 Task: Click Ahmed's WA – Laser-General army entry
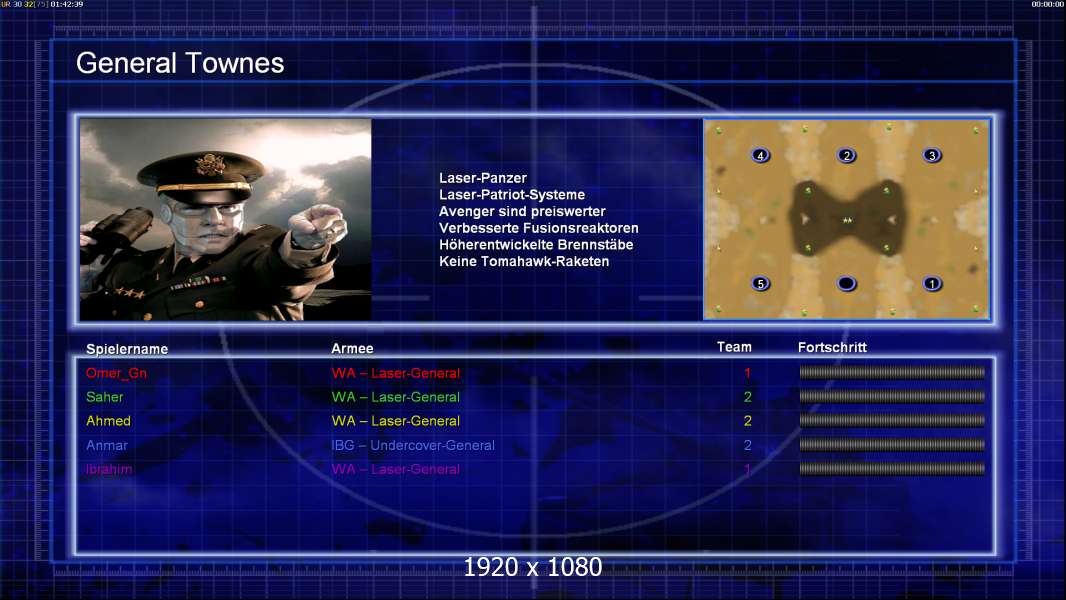point(396,421)
